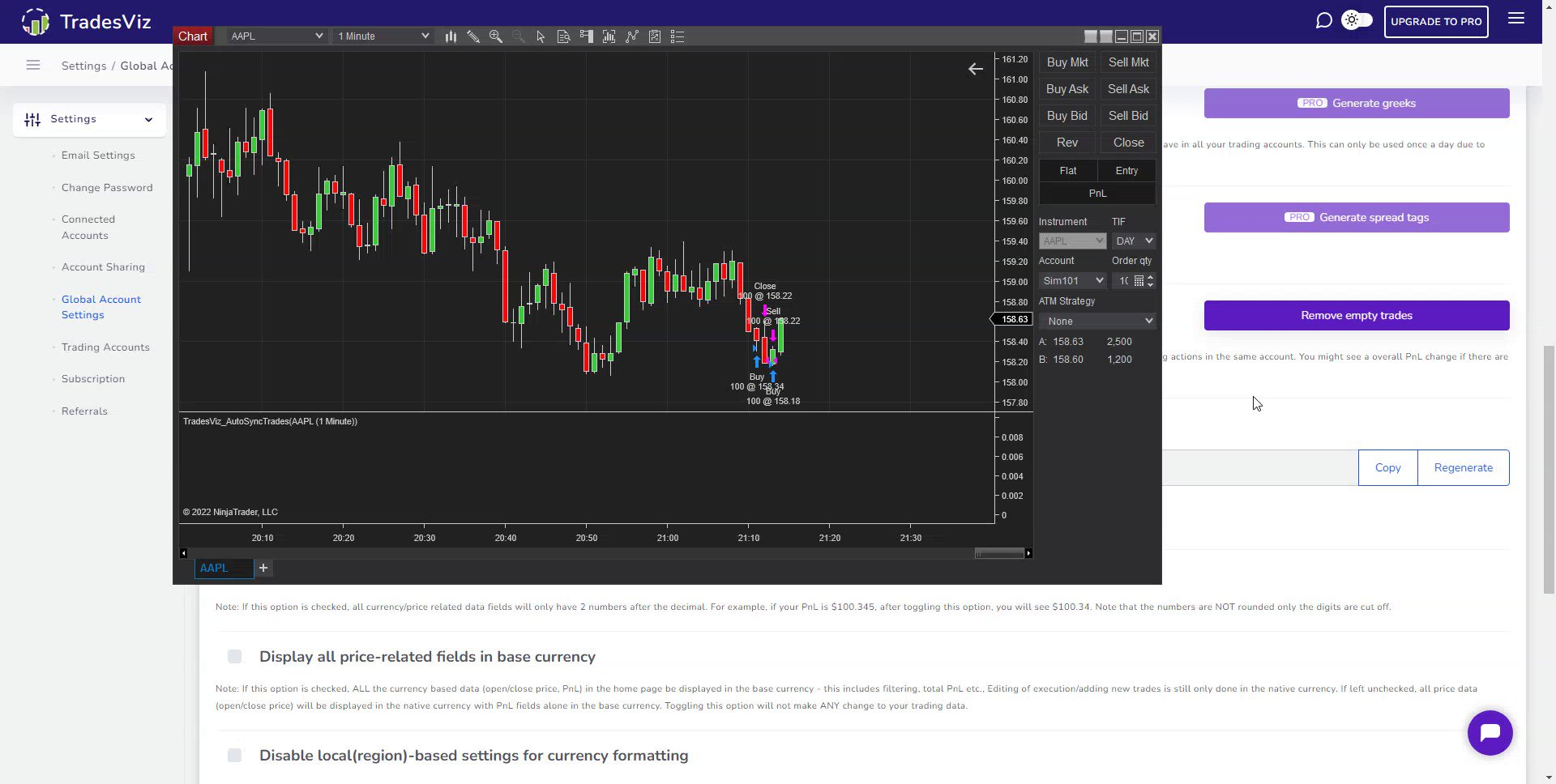Click the Close position button
The height and width of the screenshot is (784, 1556).
pos(1128,143)
